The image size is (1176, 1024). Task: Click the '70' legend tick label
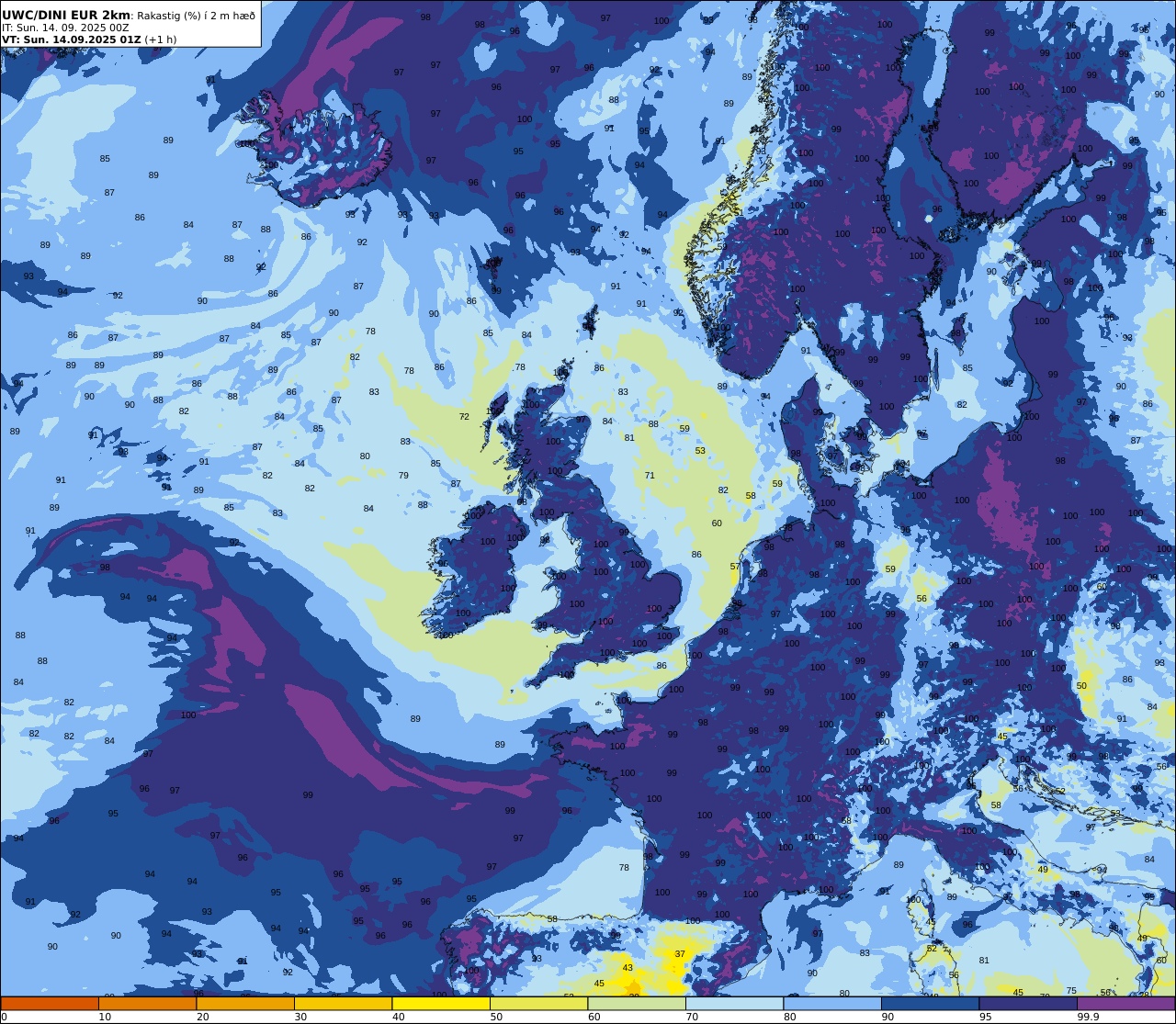[x=692, y=1017]
